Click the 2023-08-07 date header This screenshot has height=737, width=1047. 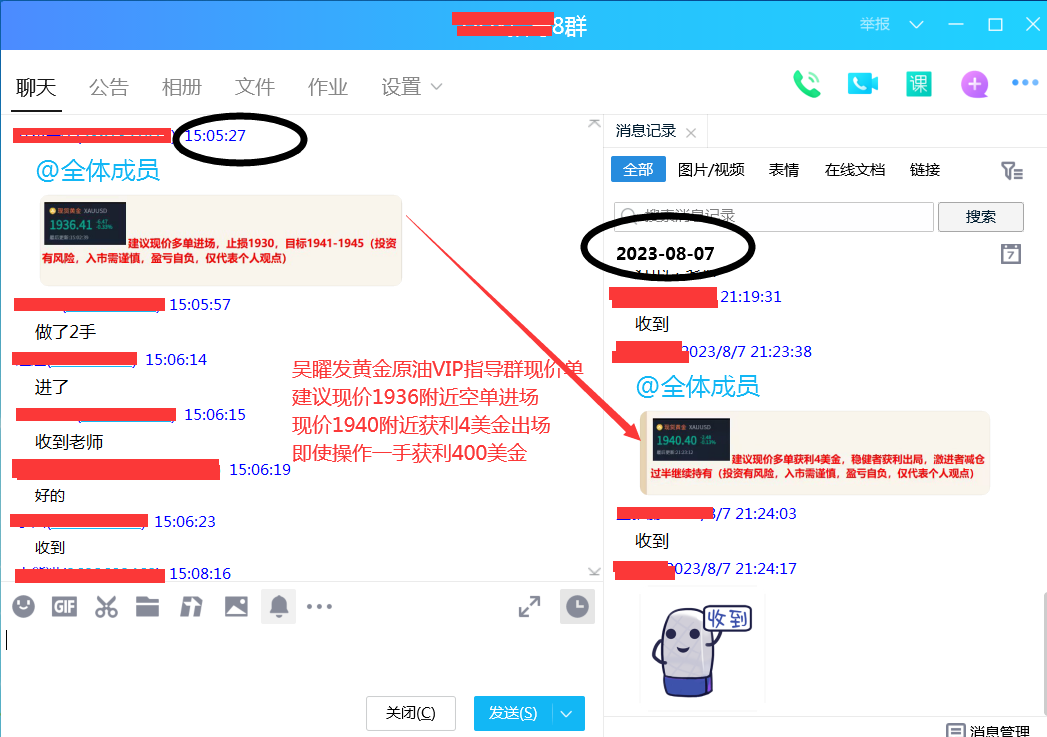pyautogui.click(x=665, y=254)
